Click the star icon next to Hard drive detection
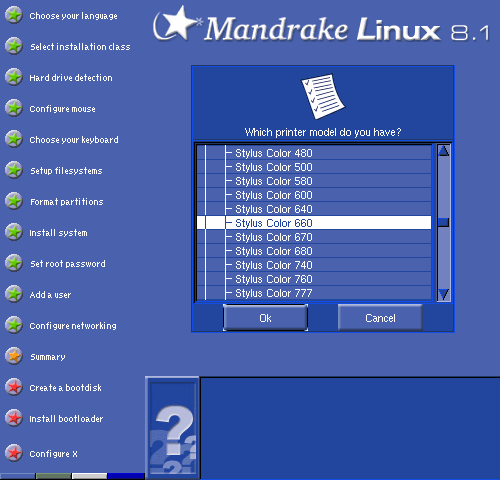500x480 pixels. click(x=14, y=77)
